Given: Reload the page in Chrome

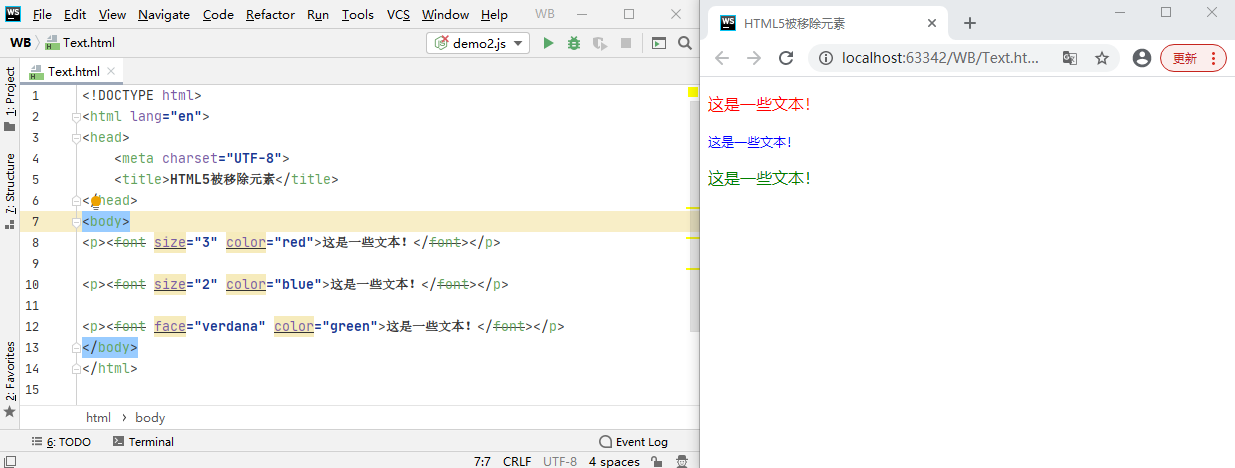Looking at the screenshot, I should click(786, 58).
